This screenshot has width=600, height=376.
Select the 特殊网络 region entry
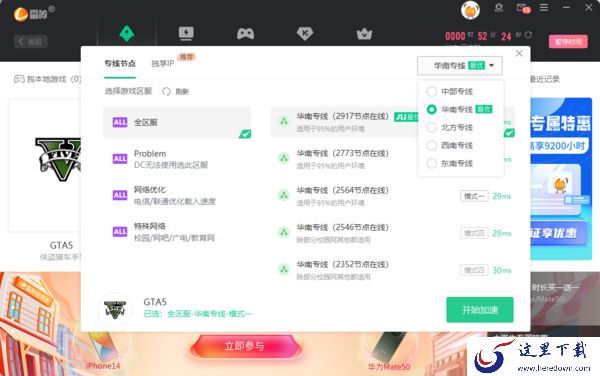(177, 232)
